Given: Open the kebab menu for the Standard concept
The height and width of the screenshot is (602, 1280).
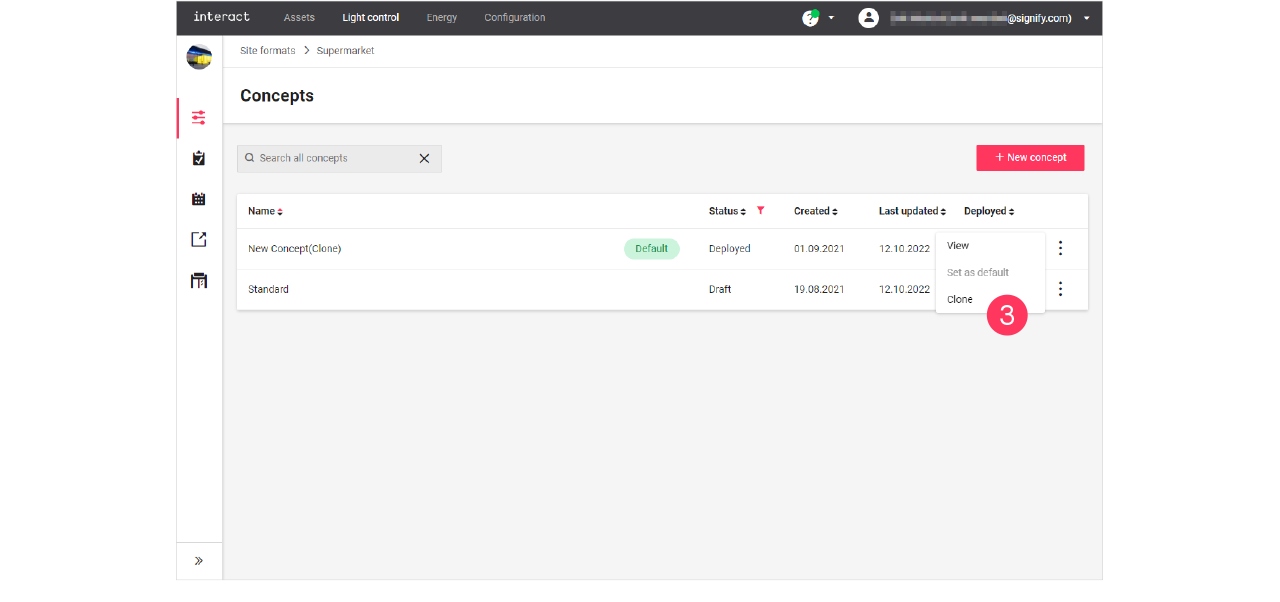Looking at the screenshot, I should pyautogui.click(x=1060, y=288).
